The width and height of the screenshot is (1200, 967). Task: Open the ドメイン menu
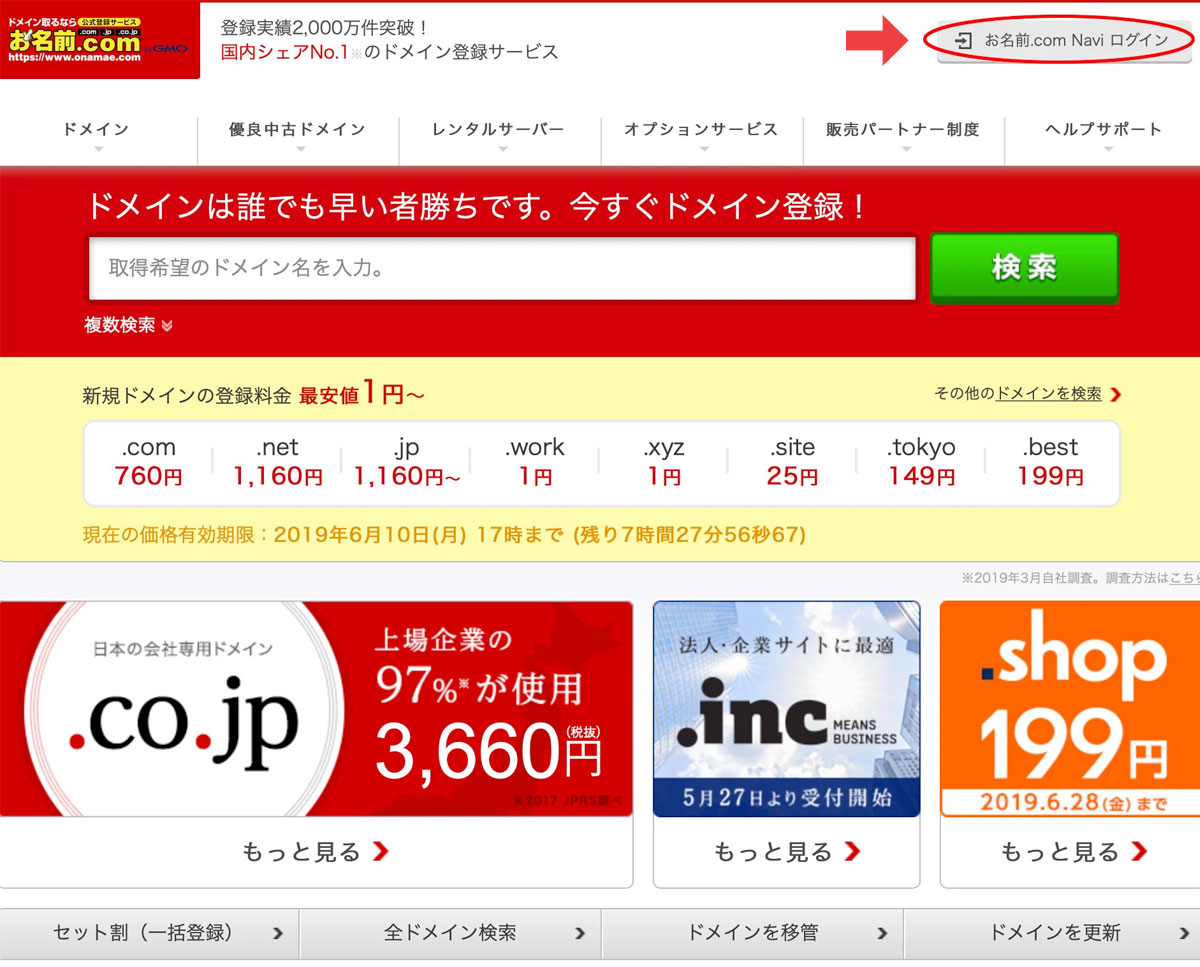click(x=96, y=136)
